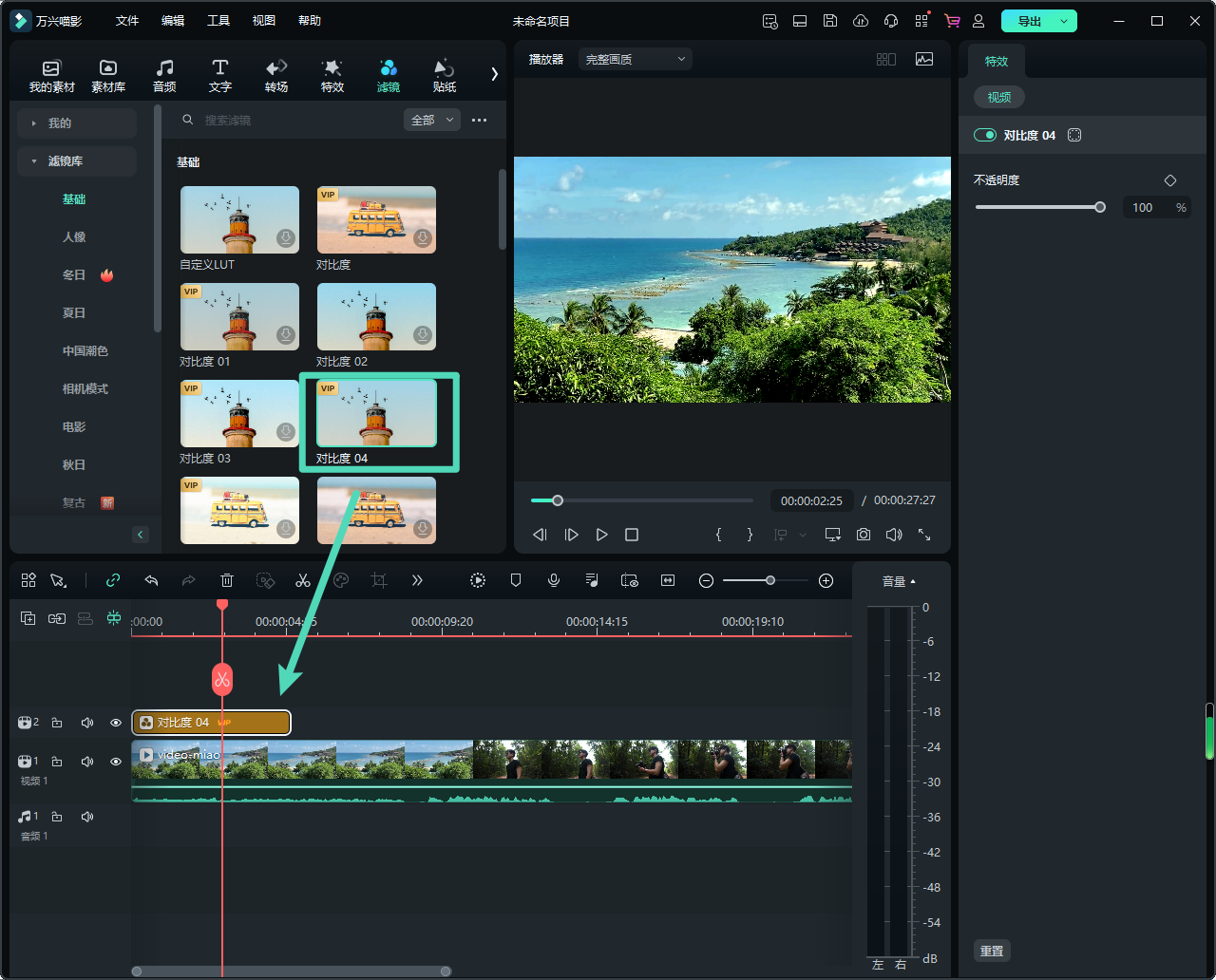Take a snapshot with camera icon
This screenshot has height=980, width=1216.
(863, 535)
